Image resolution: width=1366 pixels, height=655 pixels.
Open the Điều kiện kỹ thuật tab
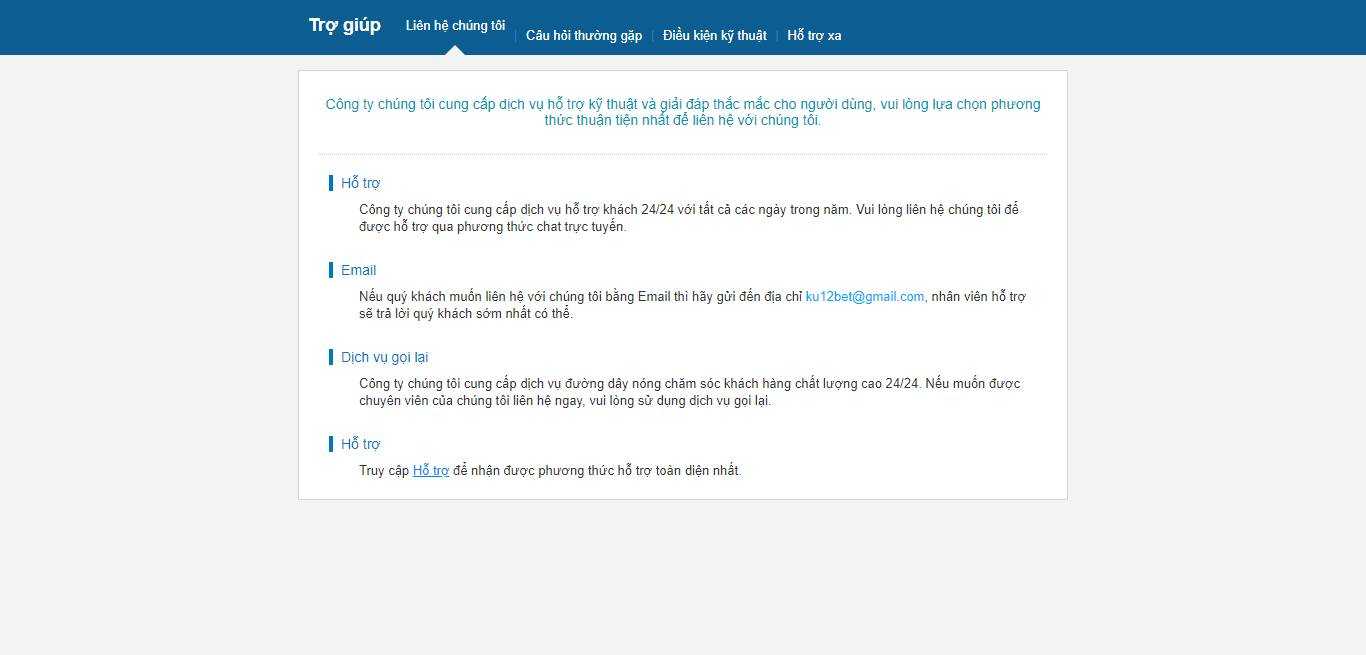click(x=714, y=36)
